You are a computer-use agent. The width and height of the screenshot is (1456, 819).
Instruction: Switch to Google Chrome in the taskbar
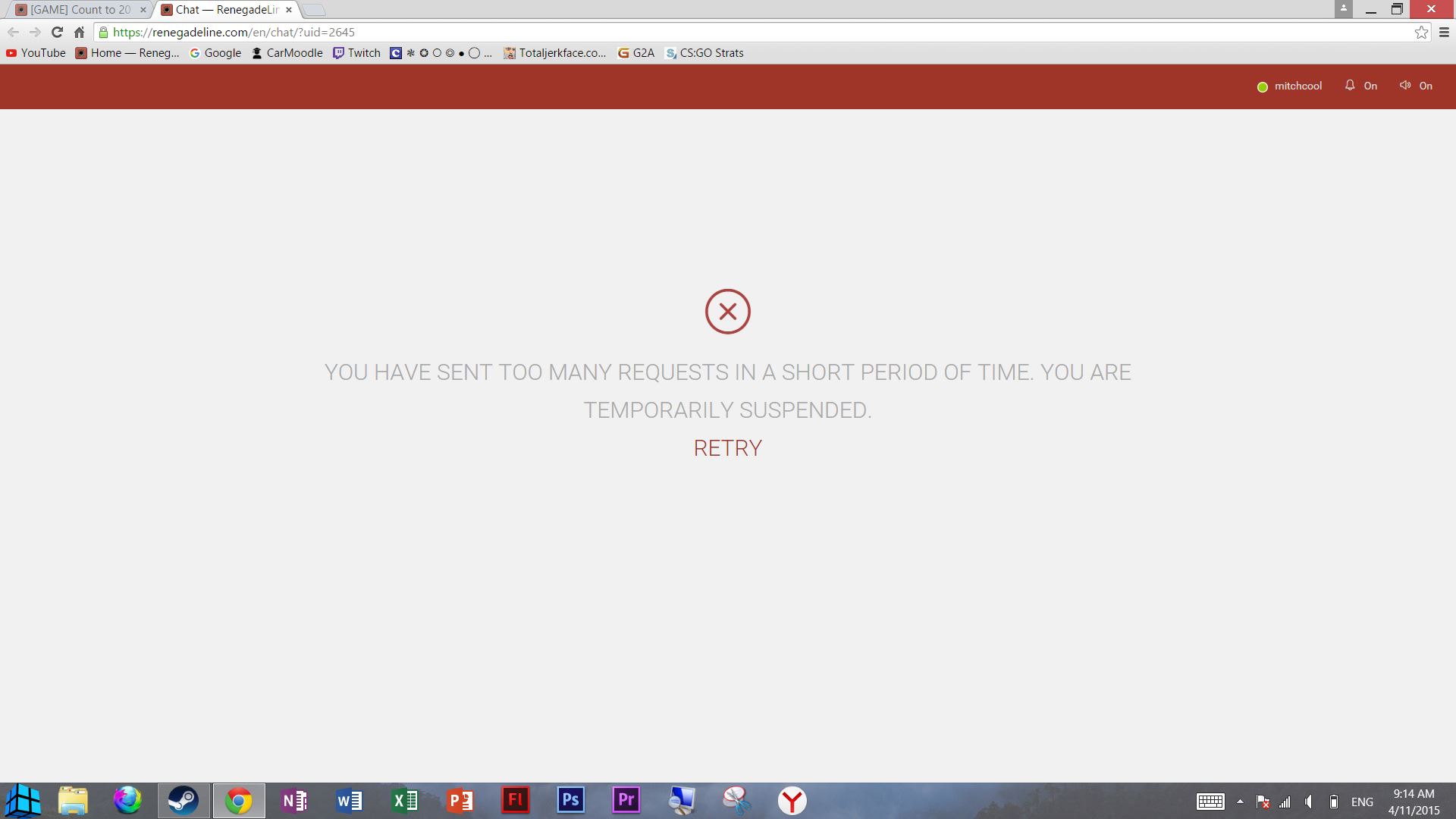coord(239,801)
